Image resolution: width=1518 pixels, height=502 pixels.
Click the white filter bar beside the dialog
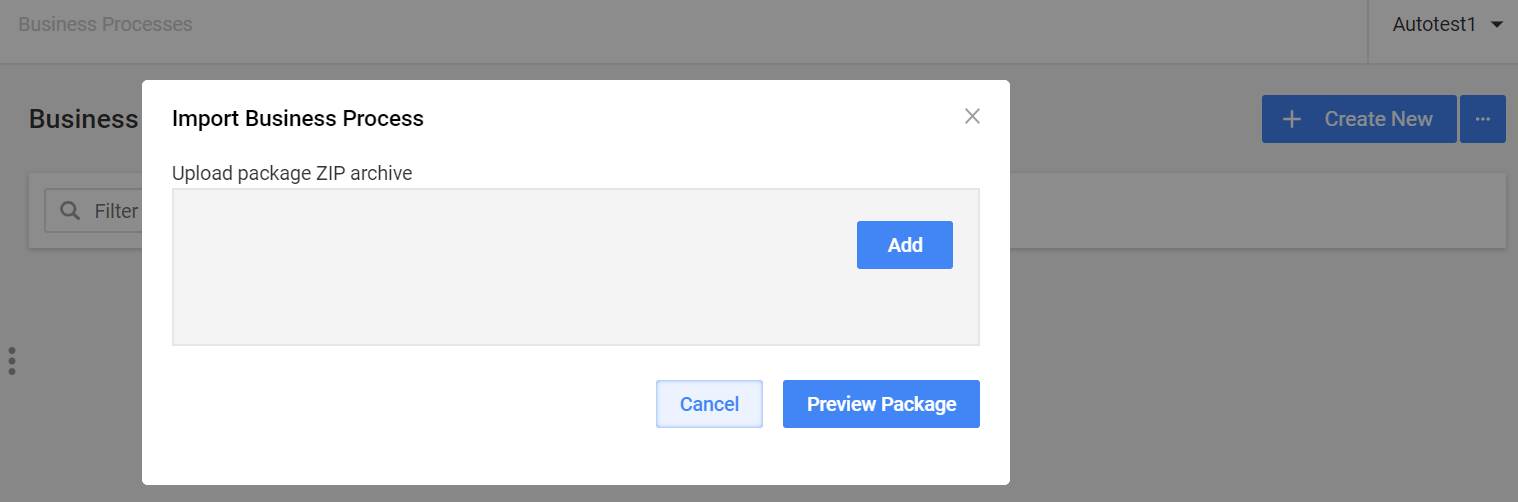click(1258, 211)
